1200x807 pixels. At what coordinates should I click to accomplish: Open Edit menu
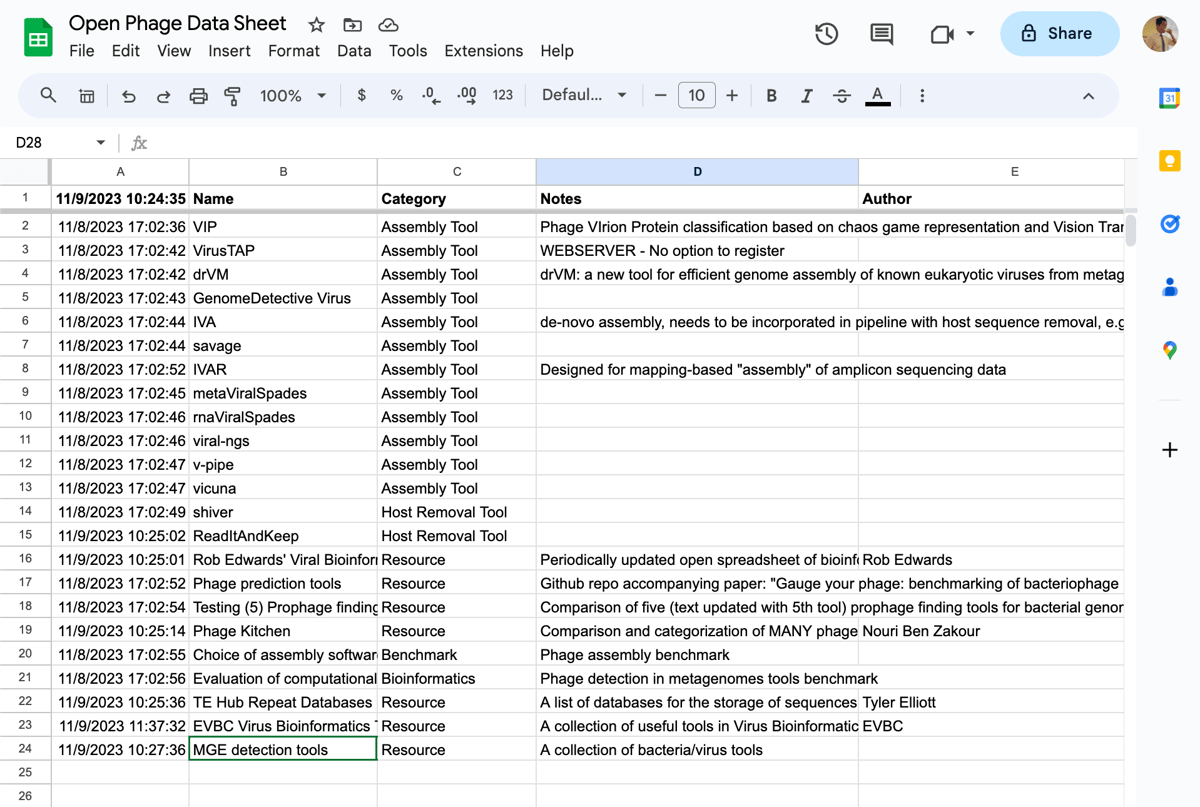coord(126,51)
